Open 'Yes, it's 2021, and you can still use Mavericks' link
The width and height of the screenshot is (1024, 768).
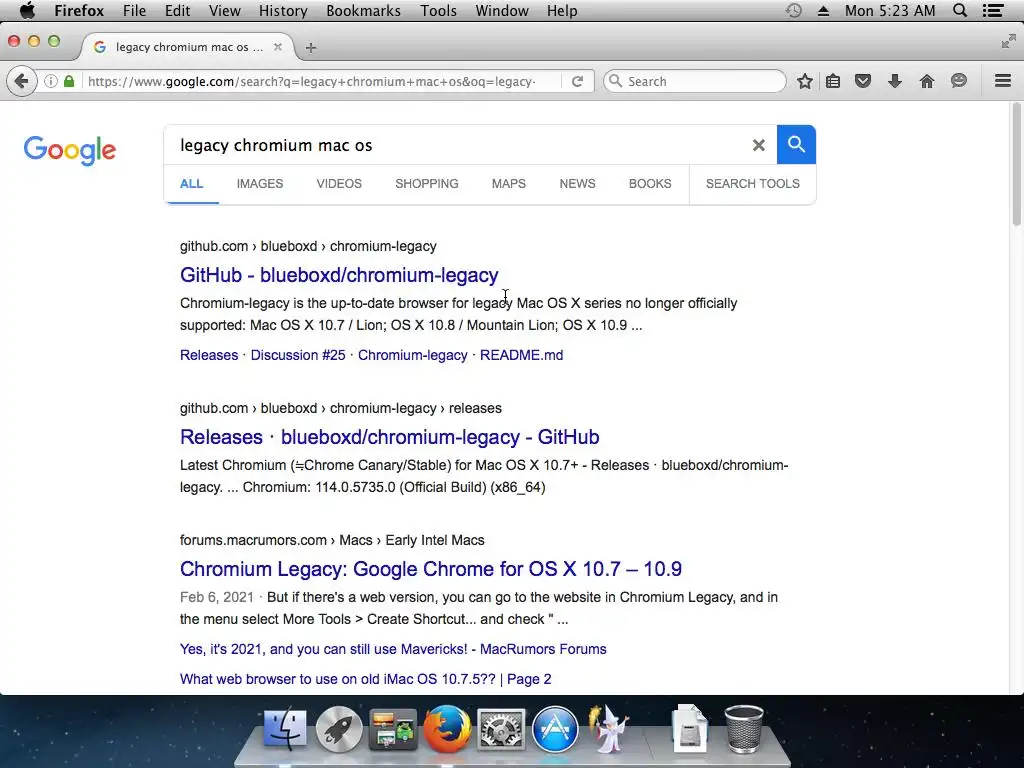(x=393, y=649)
